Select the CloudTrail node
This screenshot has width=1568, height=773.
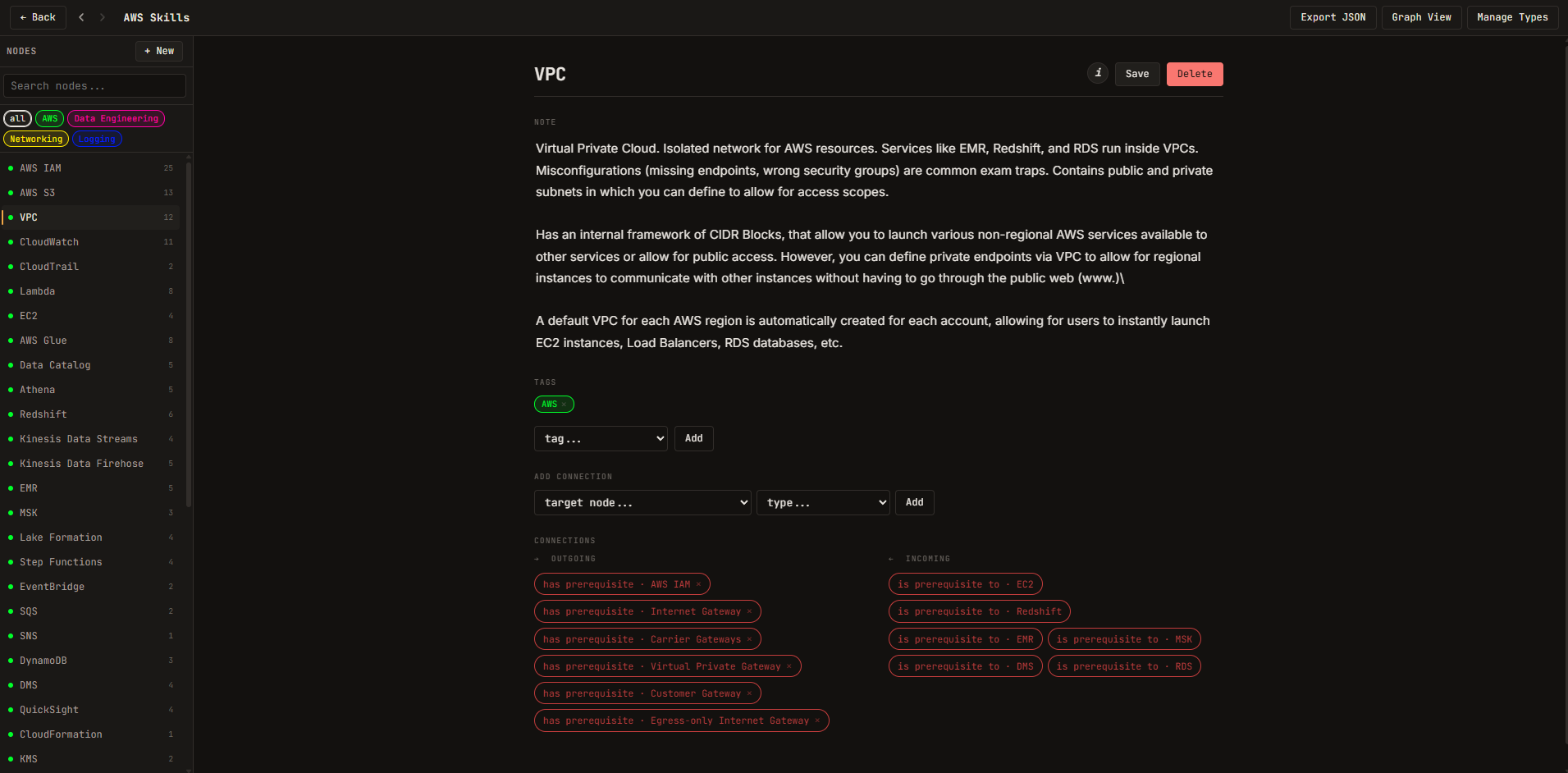(x=90, y=267)
